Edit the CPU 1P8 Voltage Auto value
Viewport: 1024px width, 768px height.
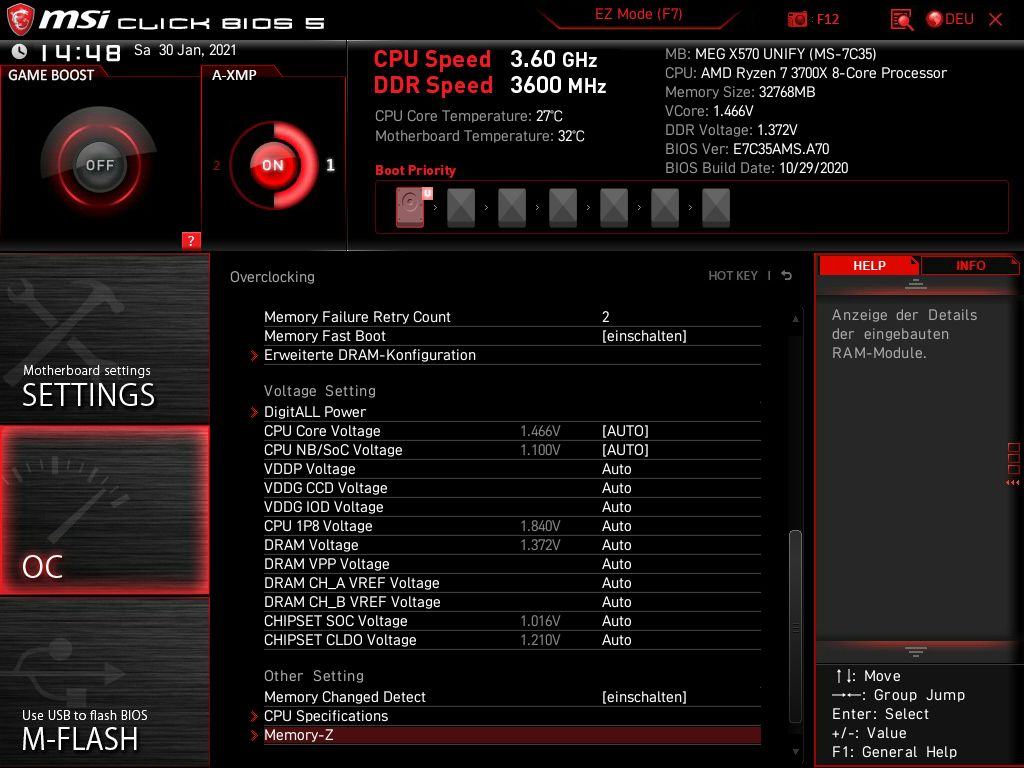616,526
